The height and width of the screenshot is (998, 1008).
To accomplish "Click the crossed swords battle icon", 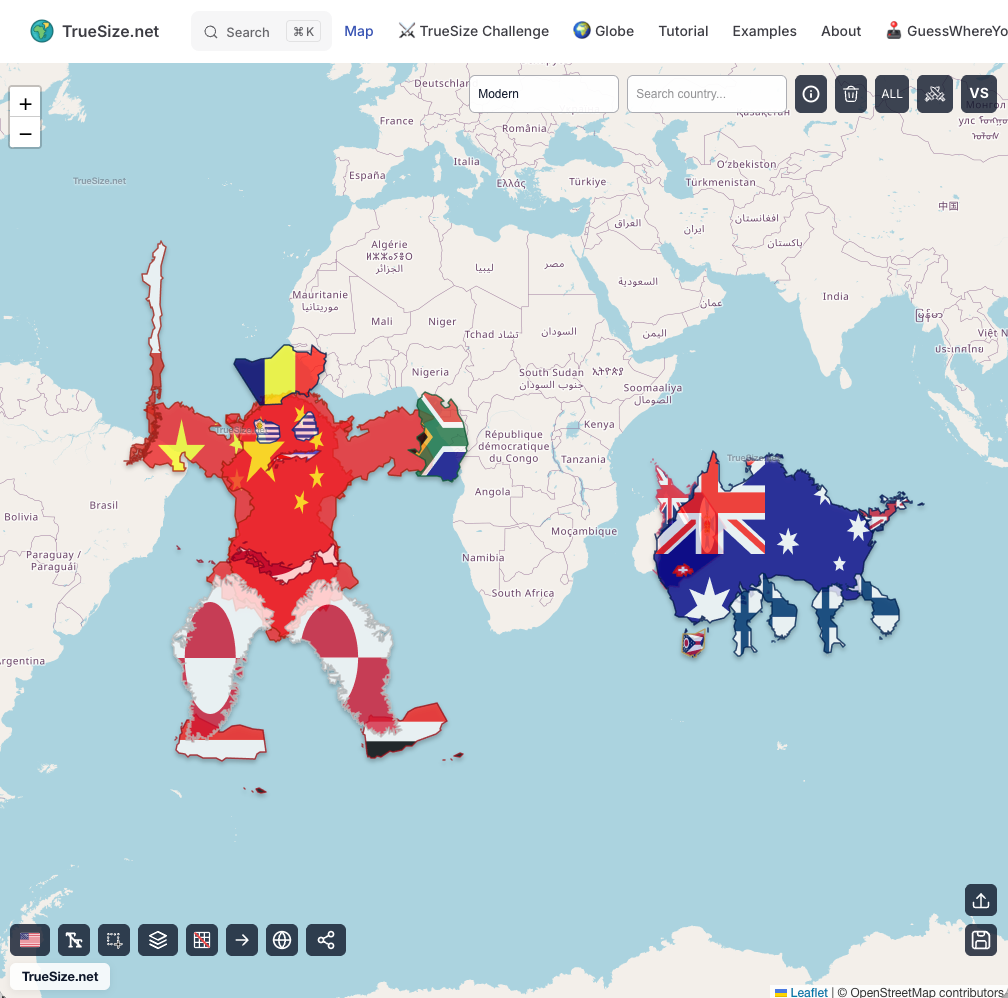I will point(935,94).
